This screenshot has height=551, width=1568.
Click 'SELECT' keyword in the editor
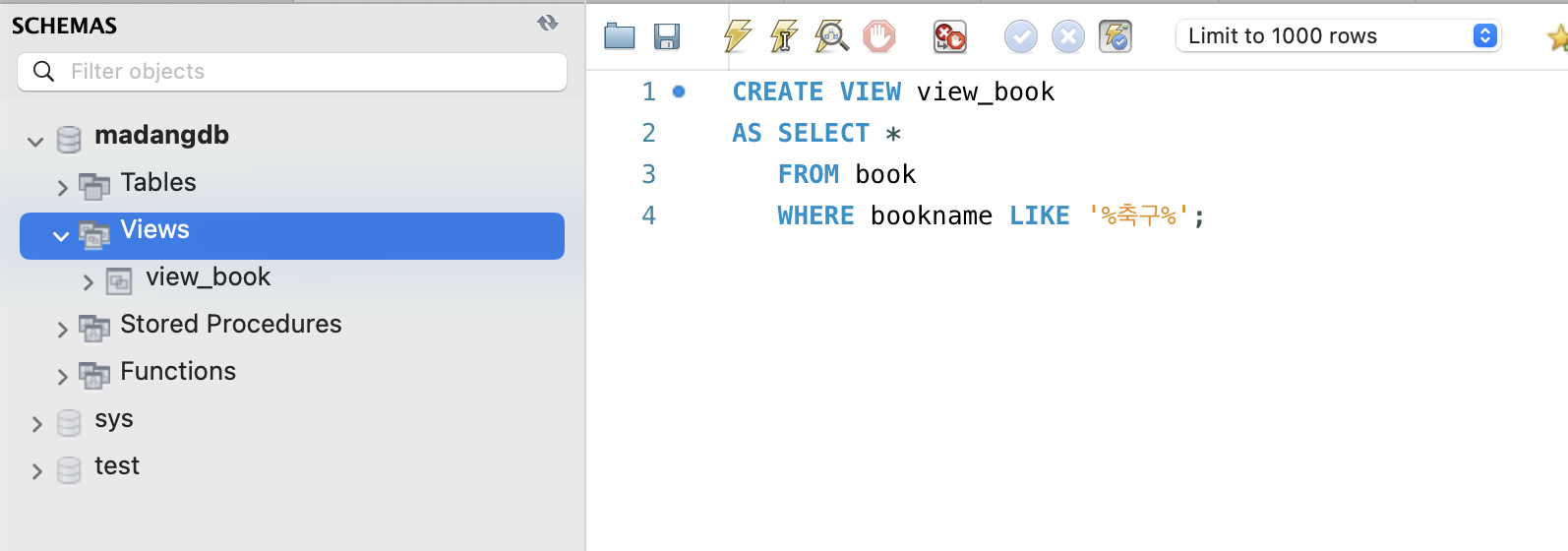click(824, 133)
